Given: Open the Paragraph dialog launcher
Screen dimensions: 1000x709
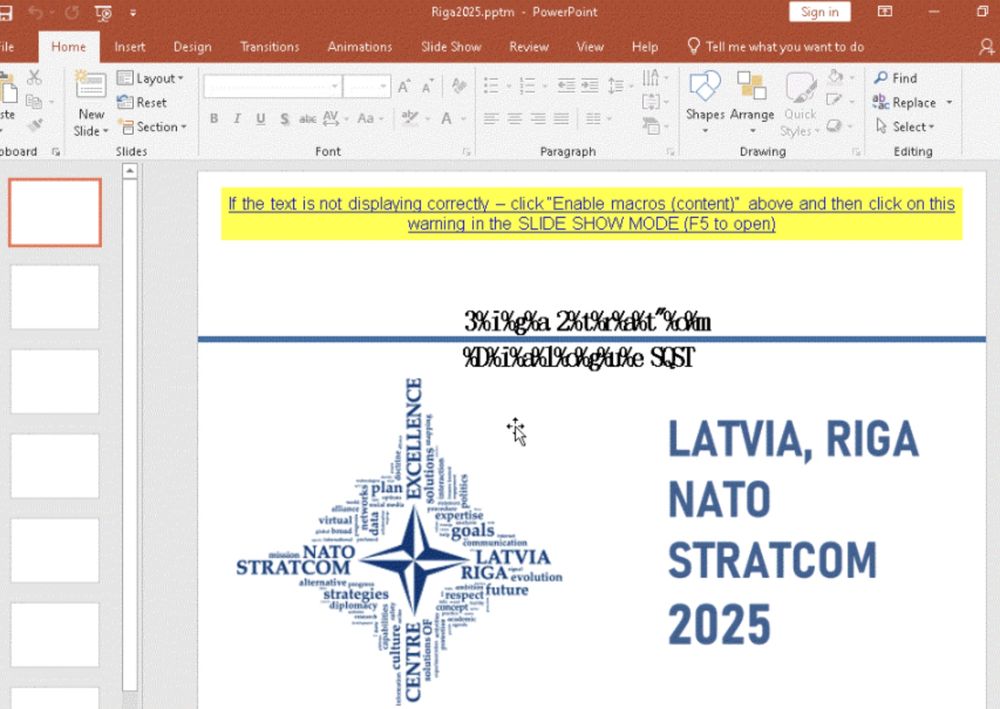Looking at the screenshot, I should coord(670,152).
